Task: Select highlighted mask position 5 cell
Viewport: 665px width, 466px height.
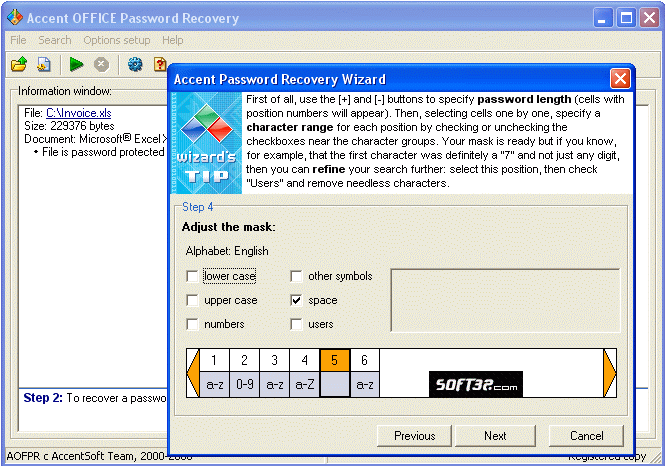Action: pyautogui.click(x=335, y=360)
